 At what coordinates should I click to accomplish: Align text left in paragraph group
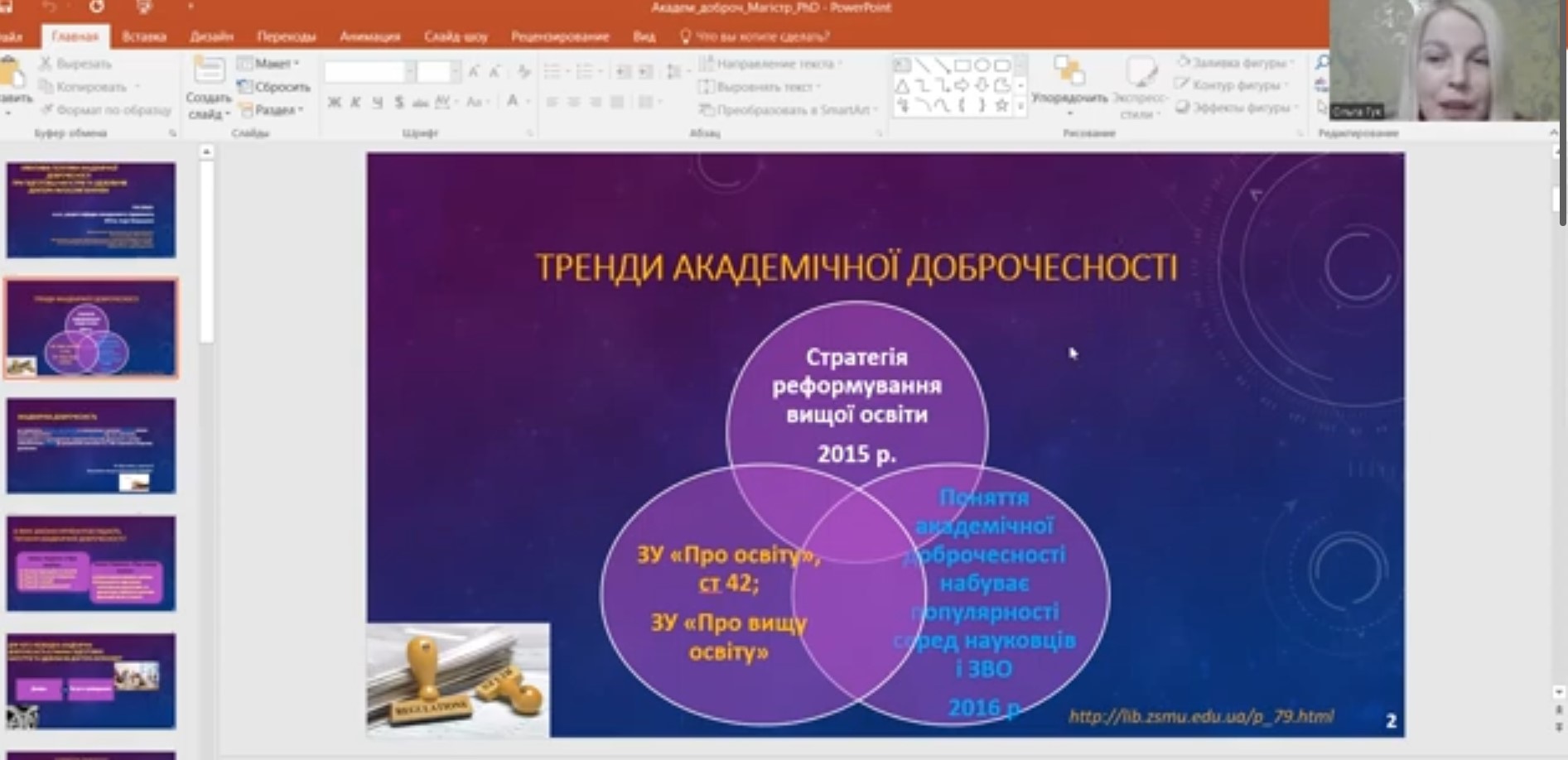[552, 102]
